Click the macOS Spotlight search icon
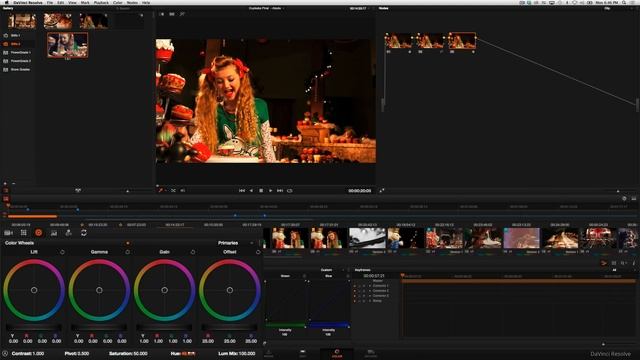Screen dimensions: 640x360 624,2
